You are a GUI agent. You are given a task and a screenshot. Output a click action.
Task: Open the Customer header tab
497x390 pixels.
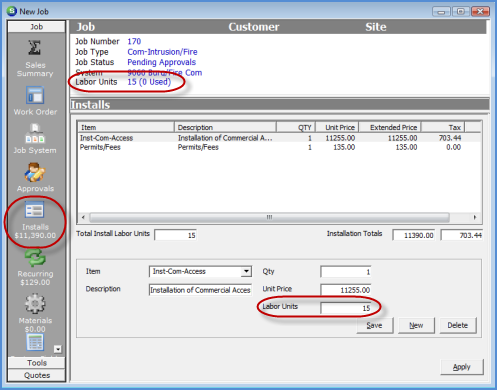coord(254,27)
